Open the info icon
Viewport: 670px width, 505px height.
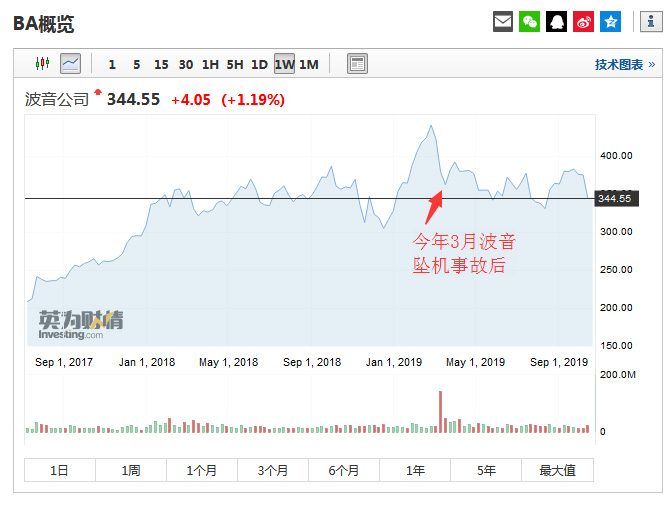[651, 21]
